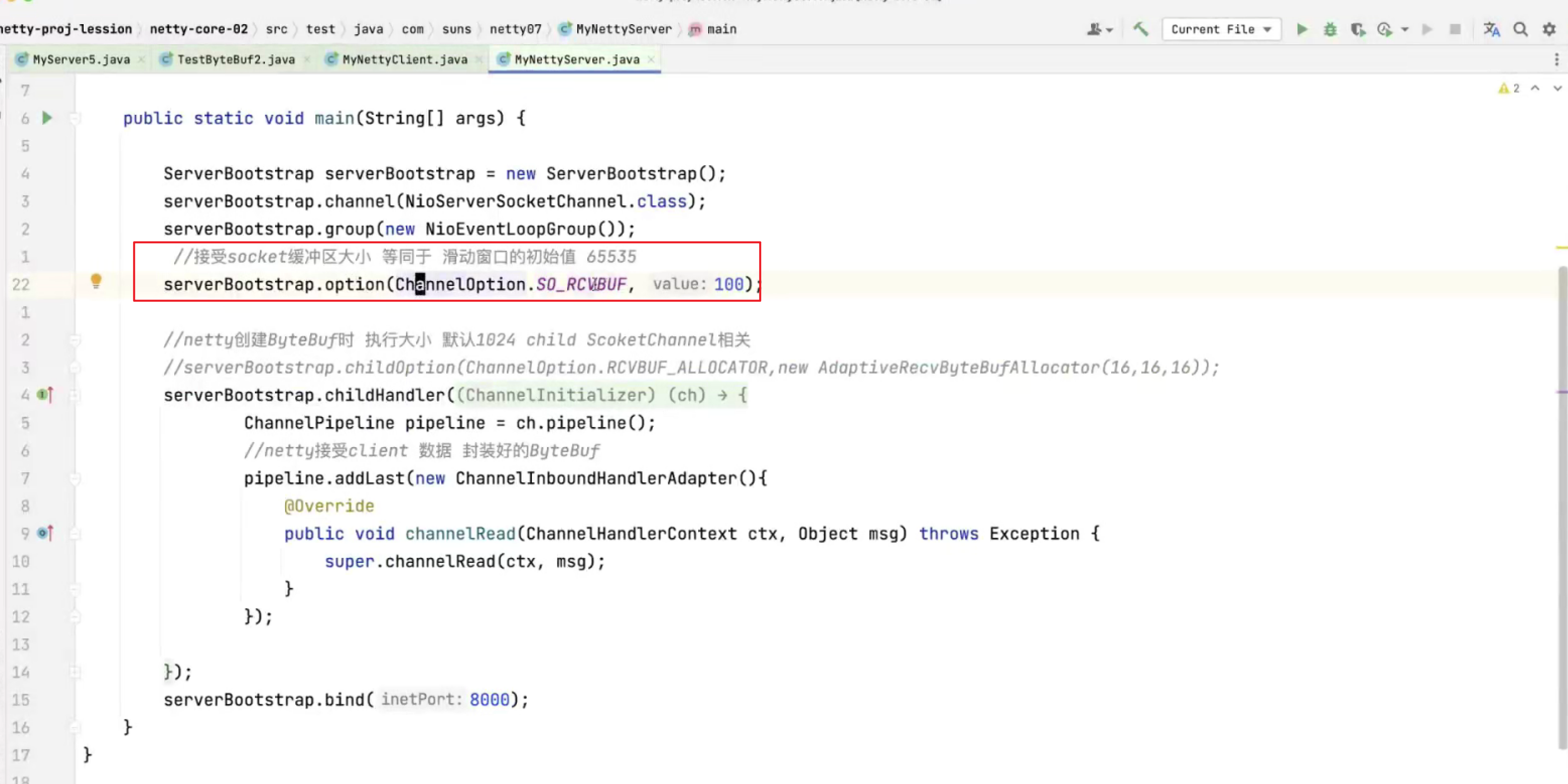Click the suns breadcrumb segment
The image size is (1568, 784).
tap(456, 29)
